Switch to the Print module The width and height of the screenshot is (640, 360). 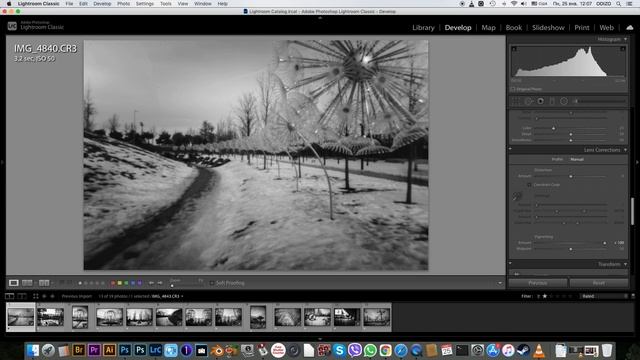point(582,28)
